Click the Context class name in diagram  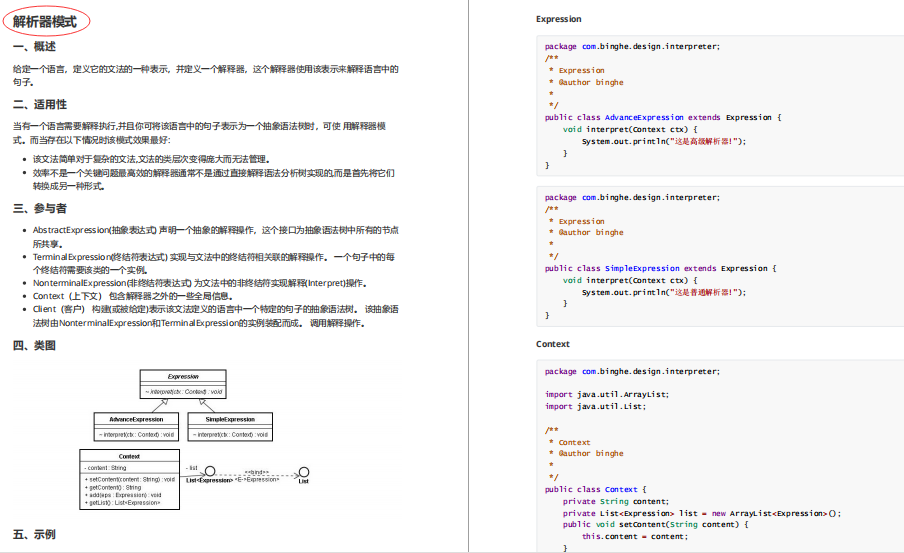[x=129, y=456]
